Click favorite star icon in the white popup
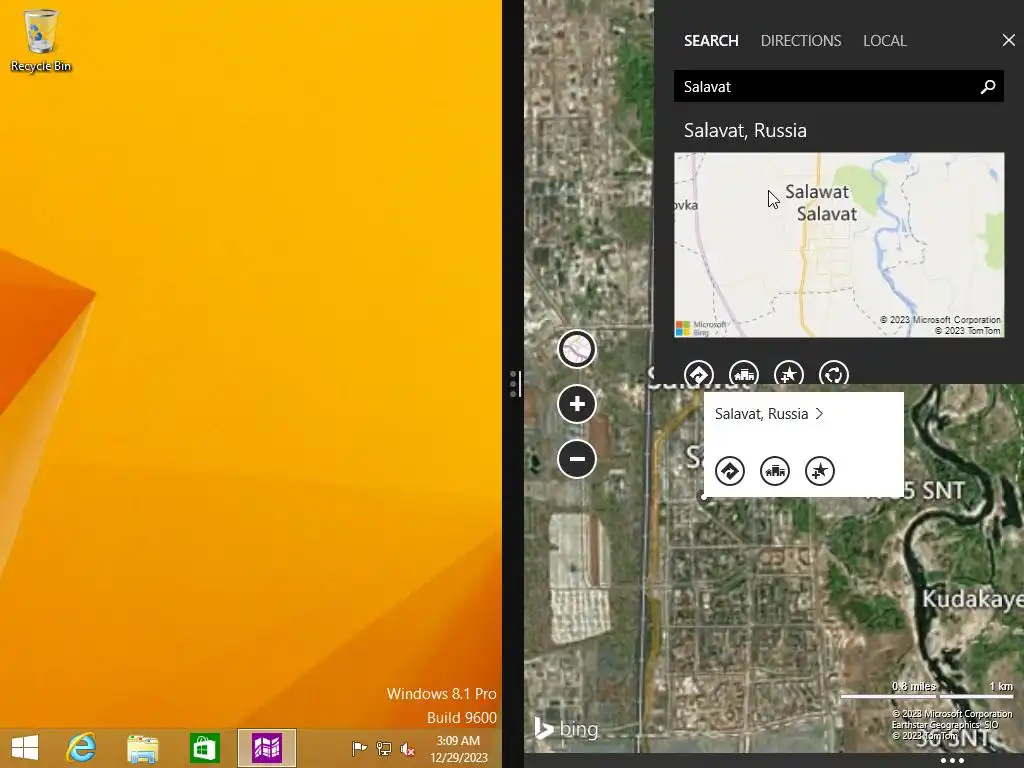1024x768 pixels. click(820, 471)
